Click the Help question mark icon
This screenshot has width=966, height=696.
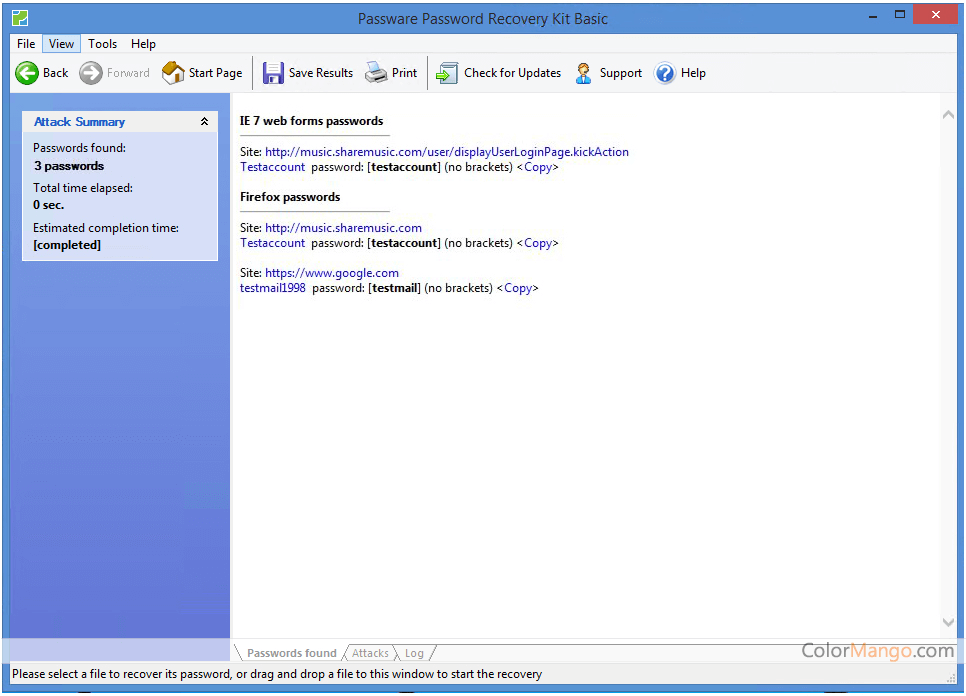(x=665, y=73)
